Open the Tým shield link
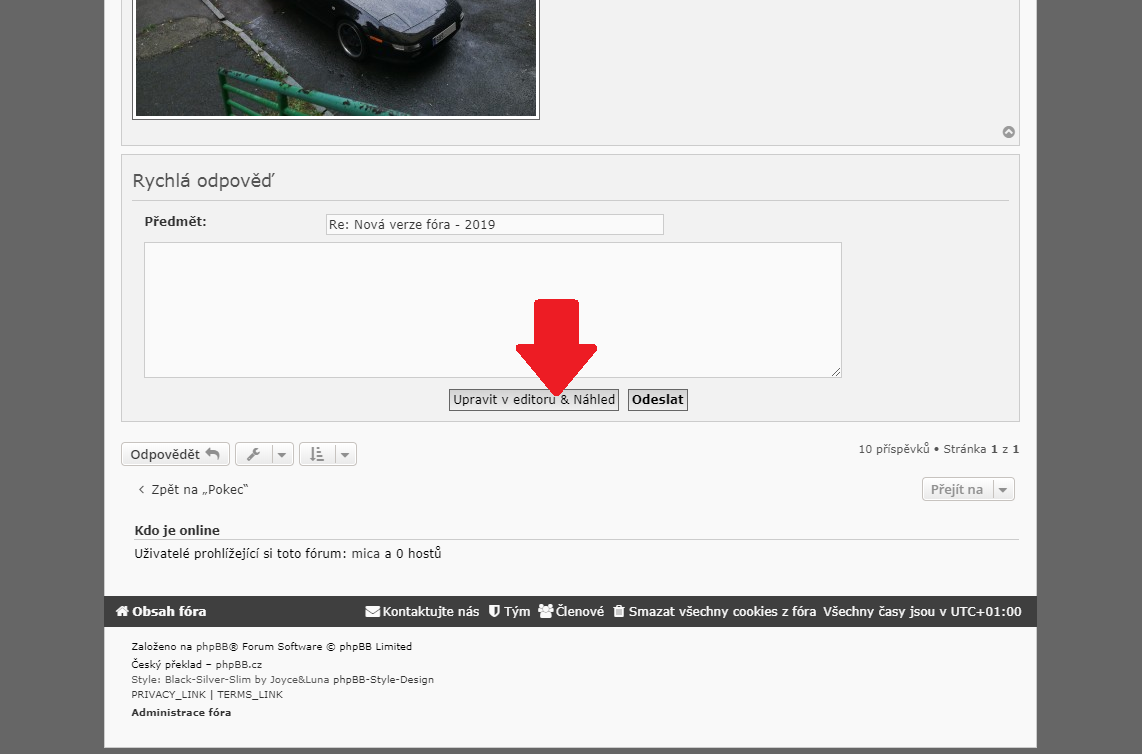Screen dimensions: 1142x754 pos(509,611)
